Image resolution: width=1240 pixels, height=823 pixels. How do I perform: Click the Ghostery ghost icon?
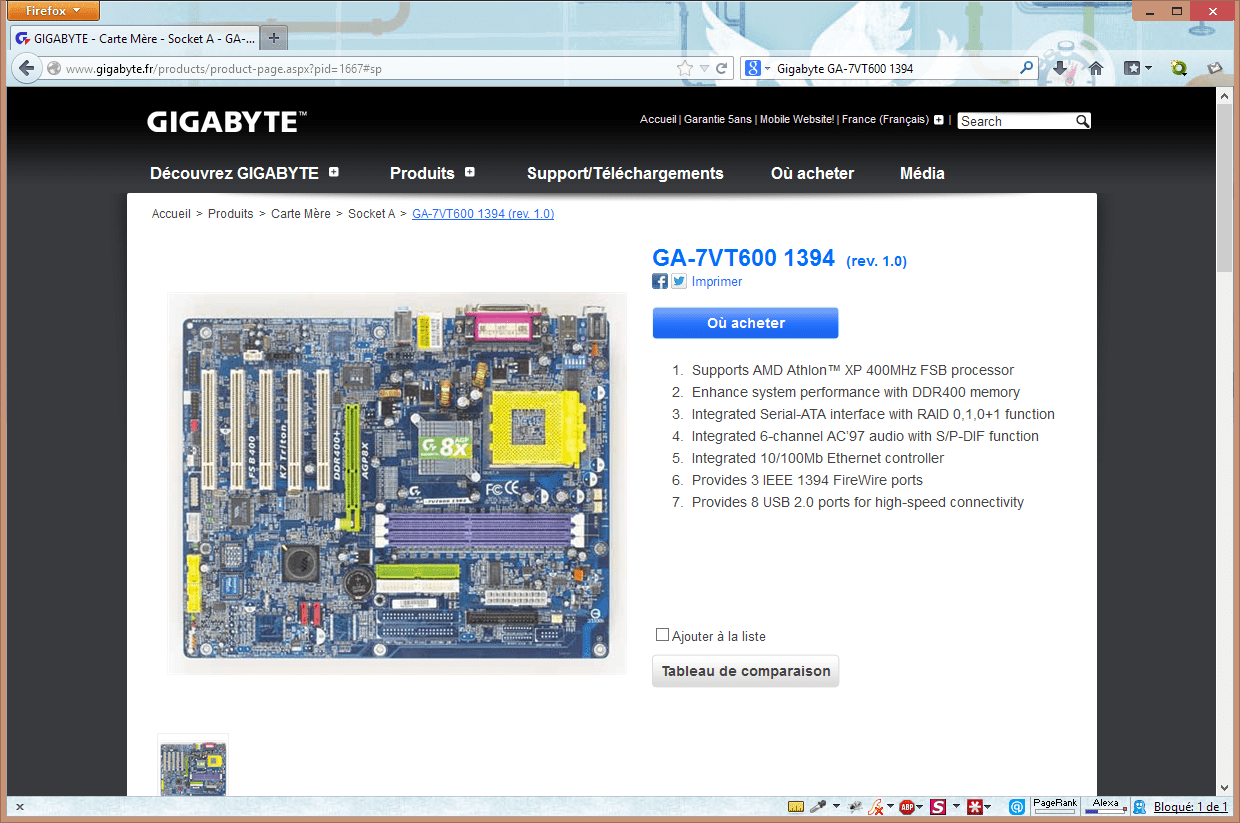click(x=1140, y=807)
